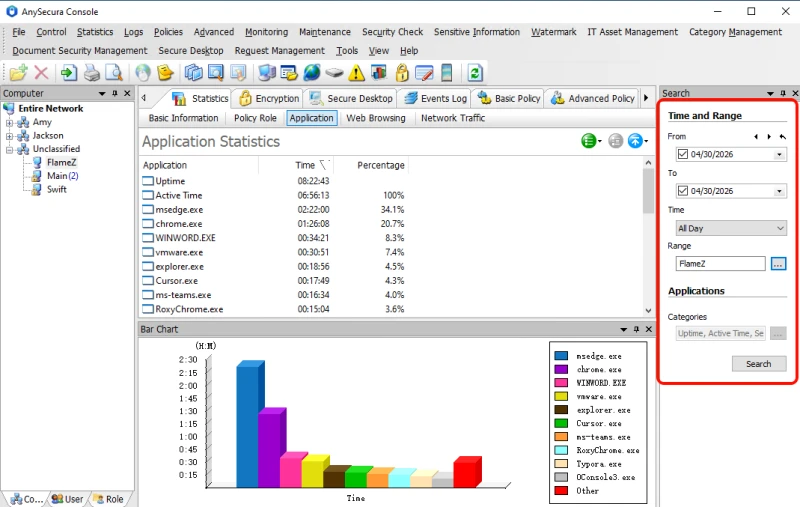Image resolution: width=800 pixels, height=507 pixels.
Task: Click previous date arrow beside From
Action: point(756,137)
